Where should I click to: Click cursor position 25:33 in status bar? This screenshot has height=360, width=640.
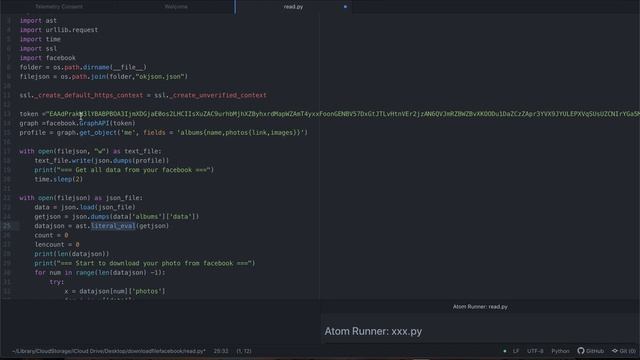221,351
